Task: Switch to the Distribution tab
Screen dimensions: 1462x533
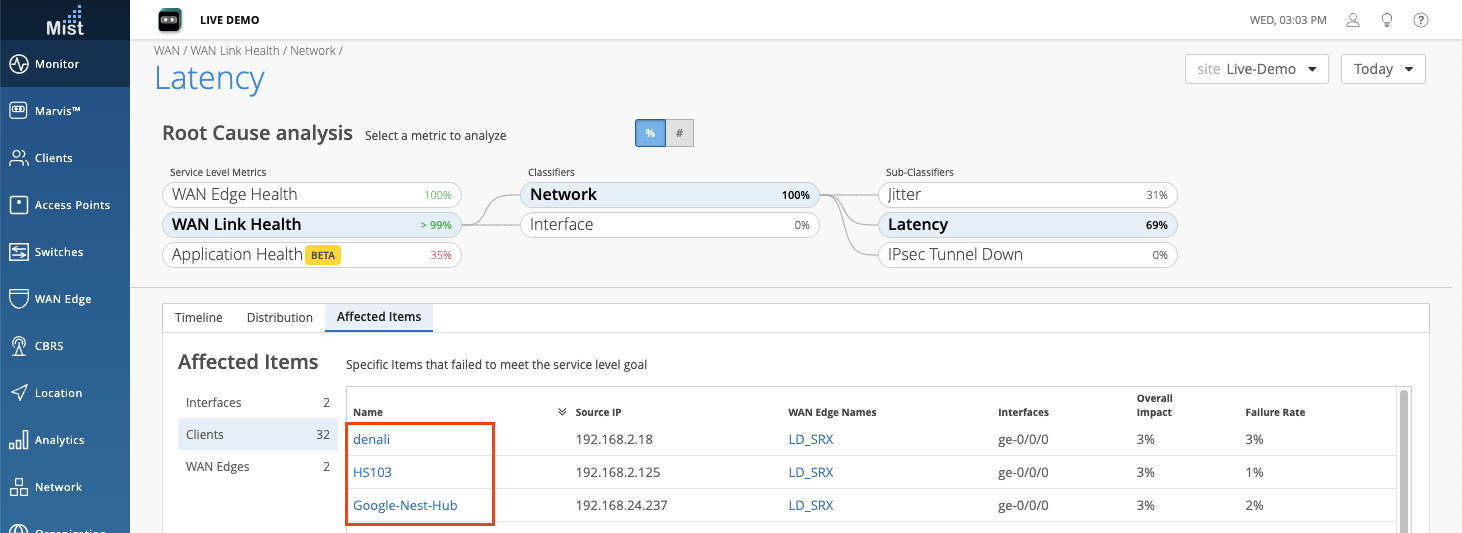Action: point(280,317)
